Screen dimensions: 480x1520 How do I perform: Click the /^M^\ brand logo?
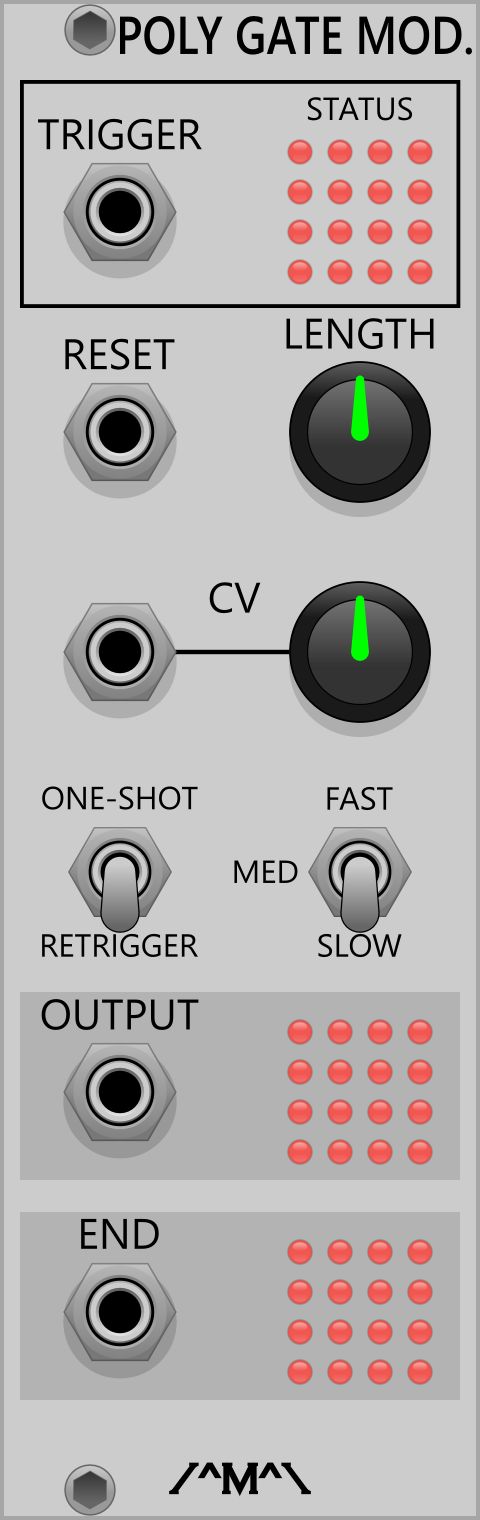coord(240,1478)
